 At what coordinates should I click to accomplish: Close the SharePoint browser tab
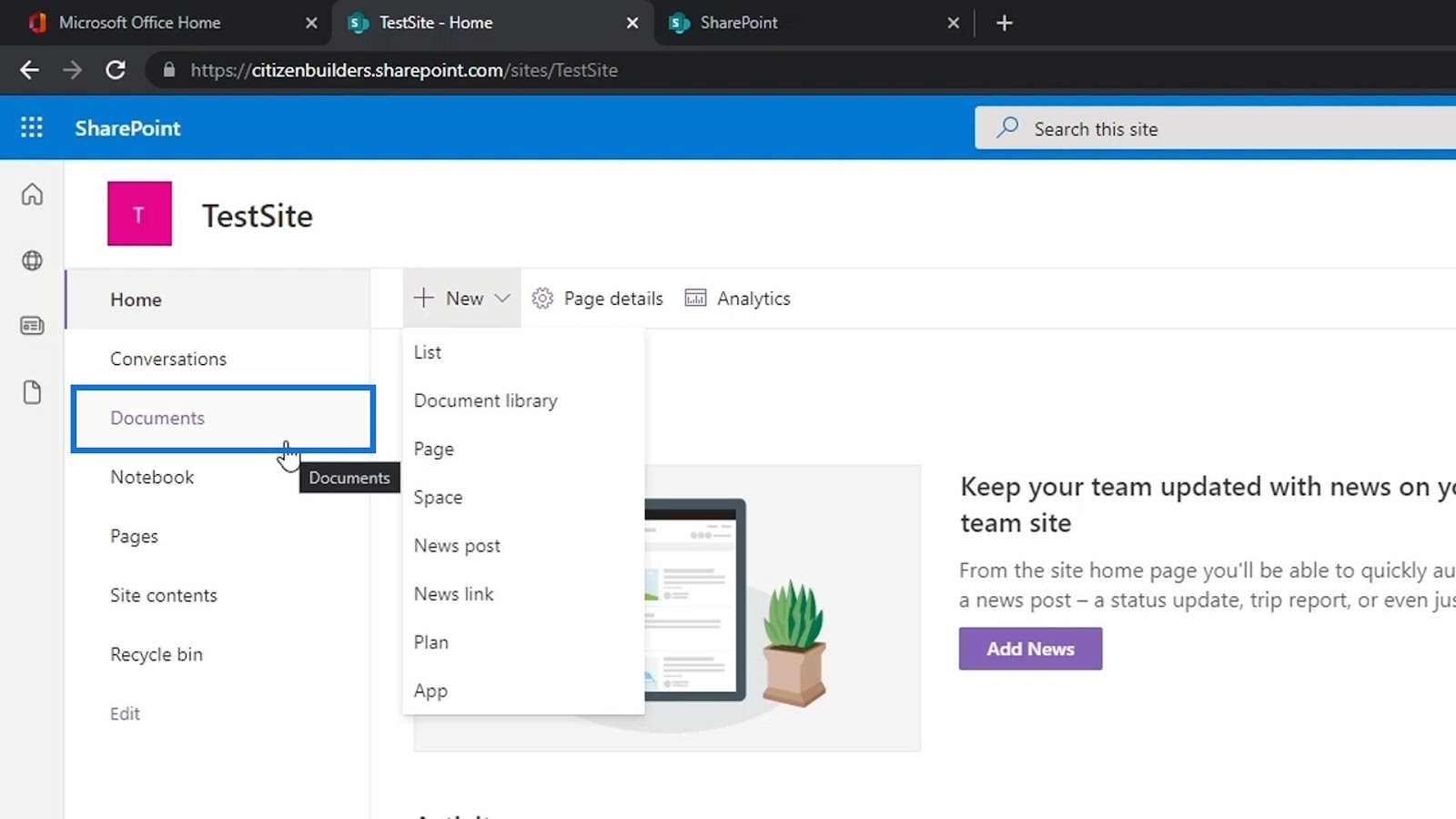953,23
